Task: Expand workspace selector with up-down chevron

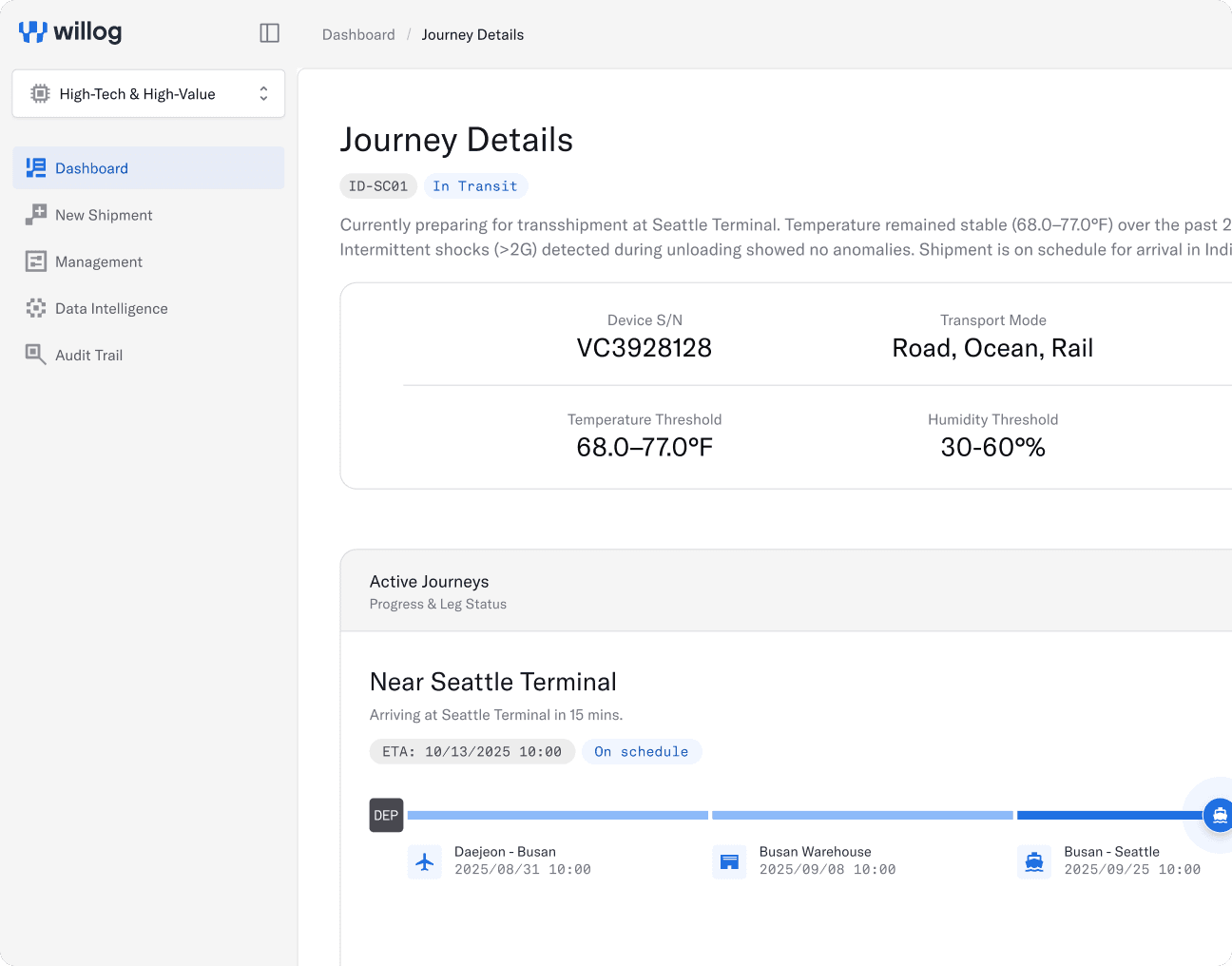Action: (x=263, y=93)
